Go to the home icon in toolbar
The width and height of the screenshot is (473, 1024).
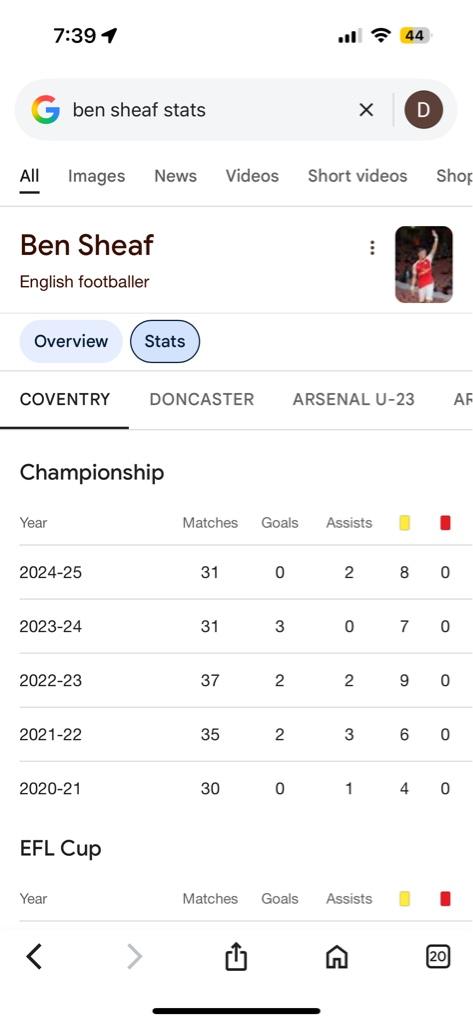coord(336,958)
